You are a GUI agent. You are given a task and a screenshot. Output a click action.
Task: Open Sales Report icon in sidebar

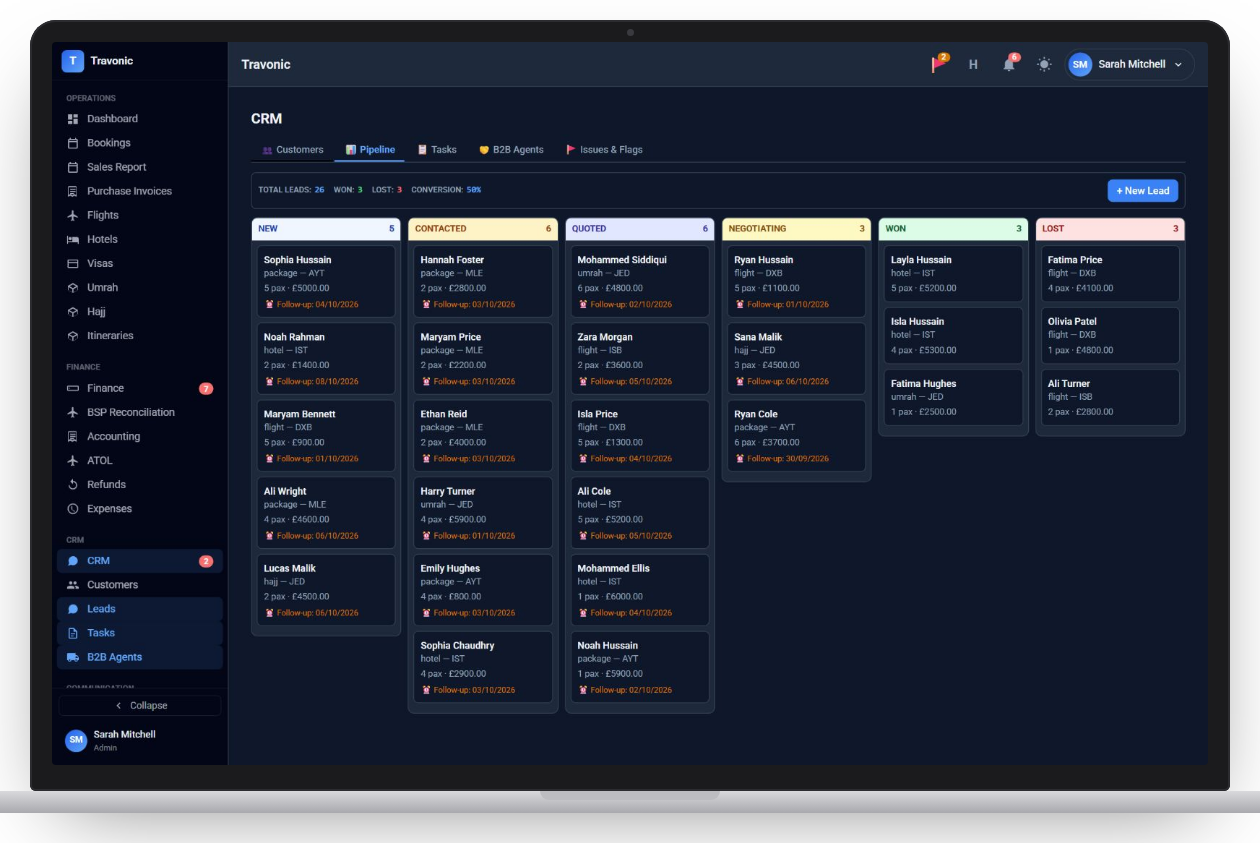(73, 167)
